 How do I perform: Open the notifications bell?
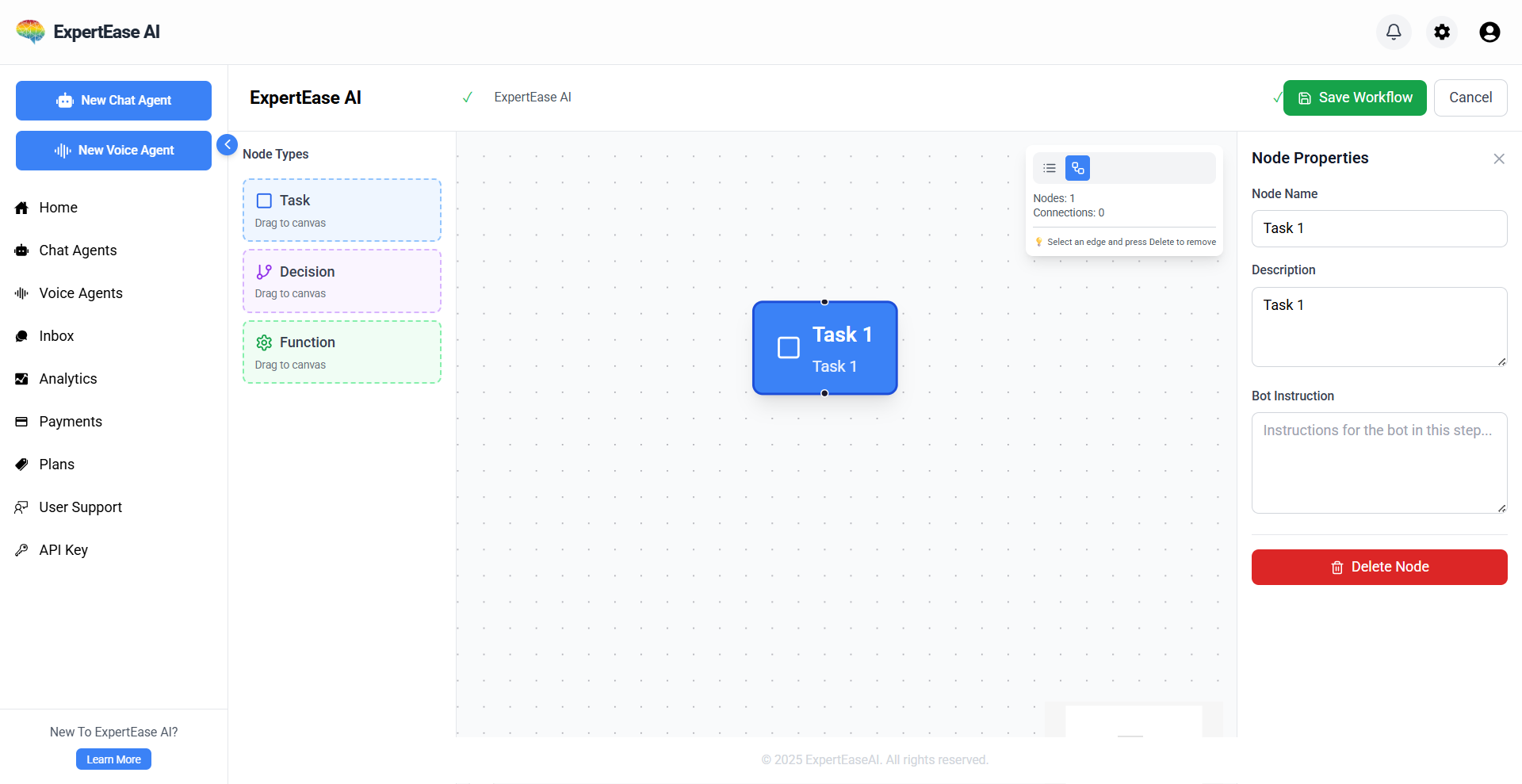point(1394,32)
